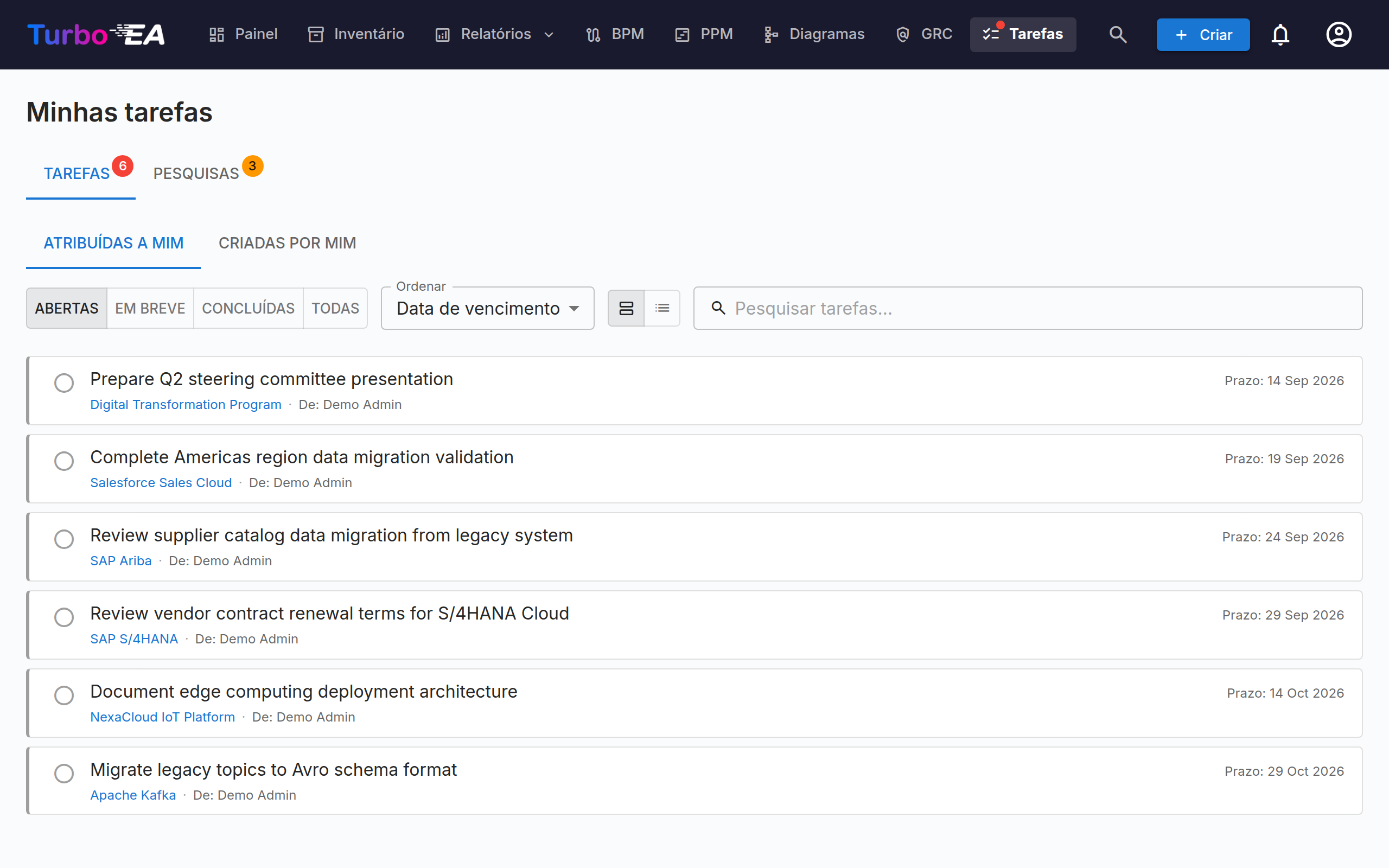Open the Painel dashboard icon
Screen dimensions: 1389x868
[x=216, y=34]
